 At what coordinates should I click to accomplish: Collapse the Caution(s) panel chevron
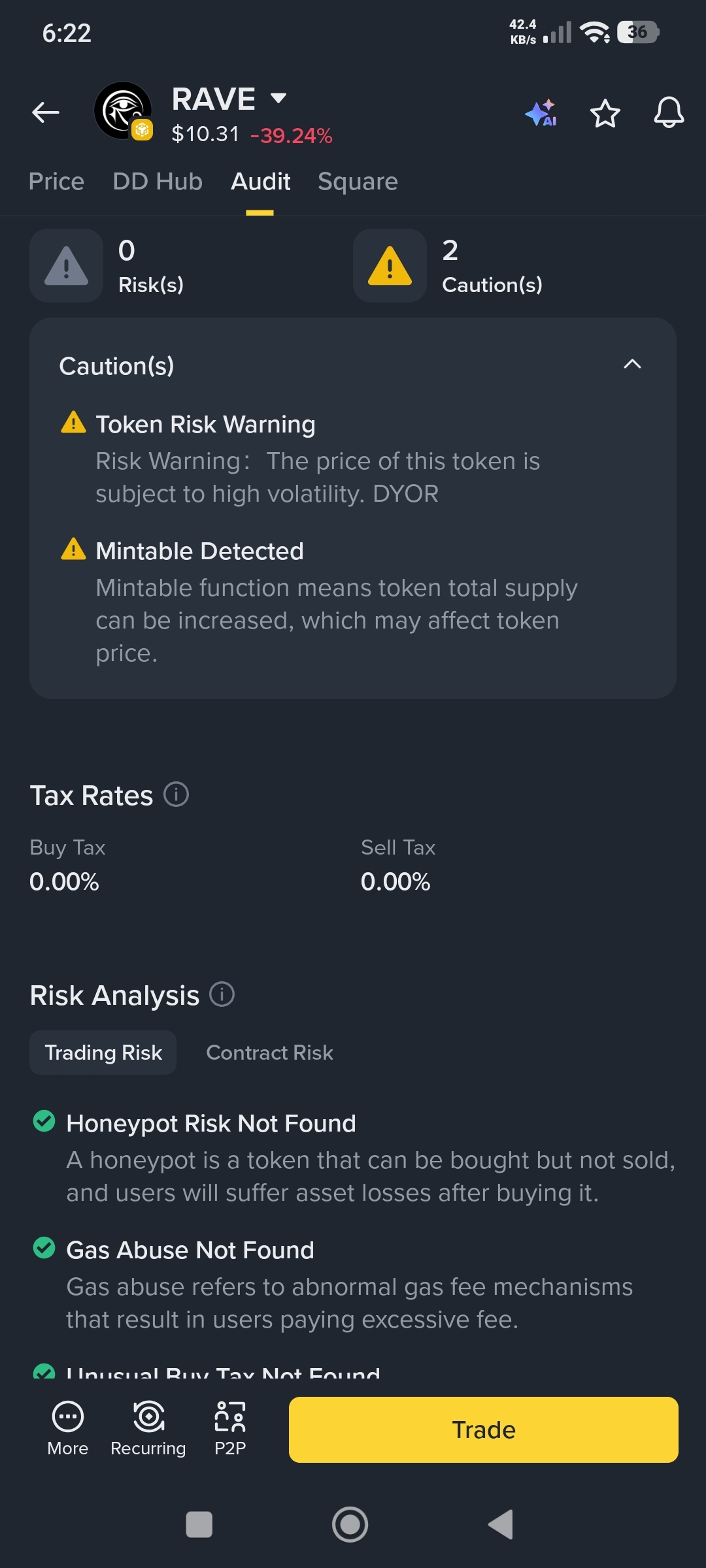[632, 365]
